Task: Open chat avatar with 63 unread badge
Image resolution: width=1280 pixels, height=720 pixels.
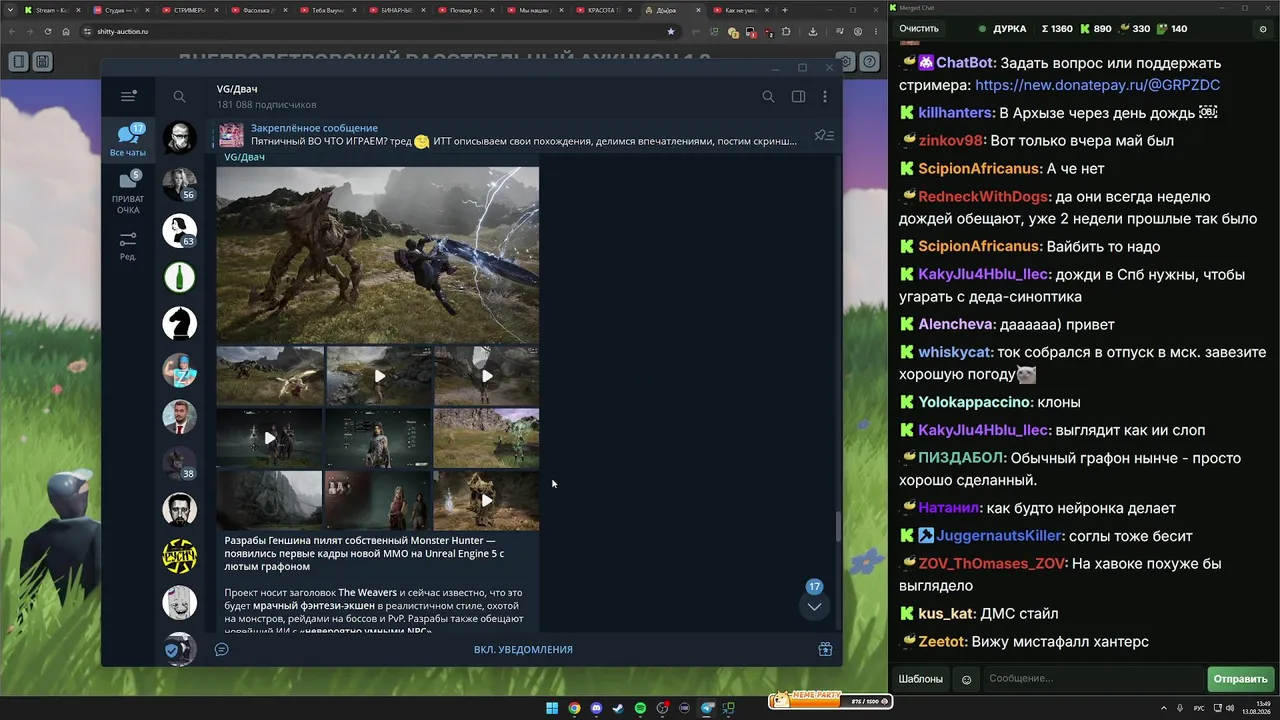Action: coord(180,231)
